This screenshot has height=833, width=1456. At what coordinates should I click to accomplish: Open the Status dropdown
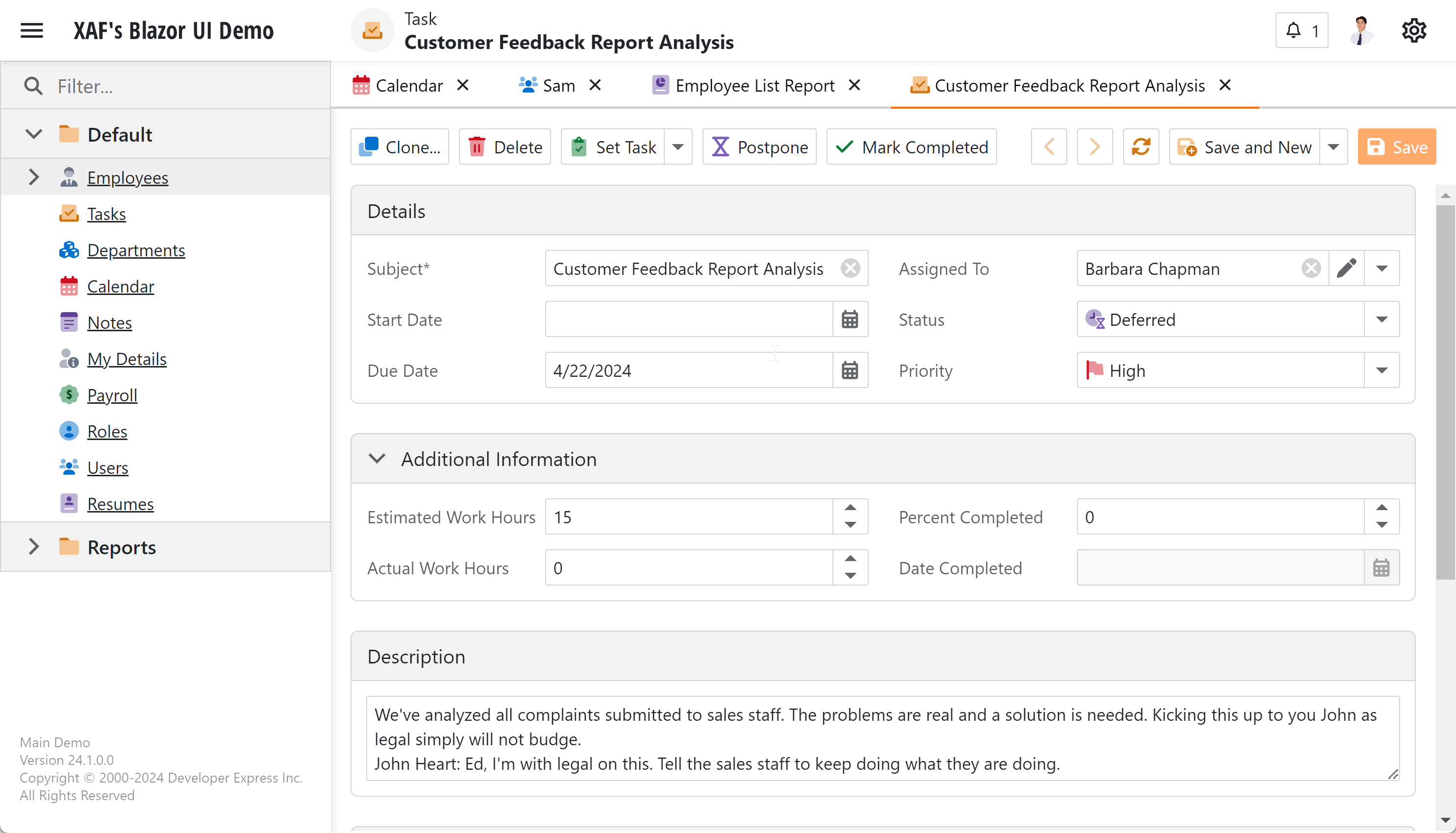tap(1381, 320)
